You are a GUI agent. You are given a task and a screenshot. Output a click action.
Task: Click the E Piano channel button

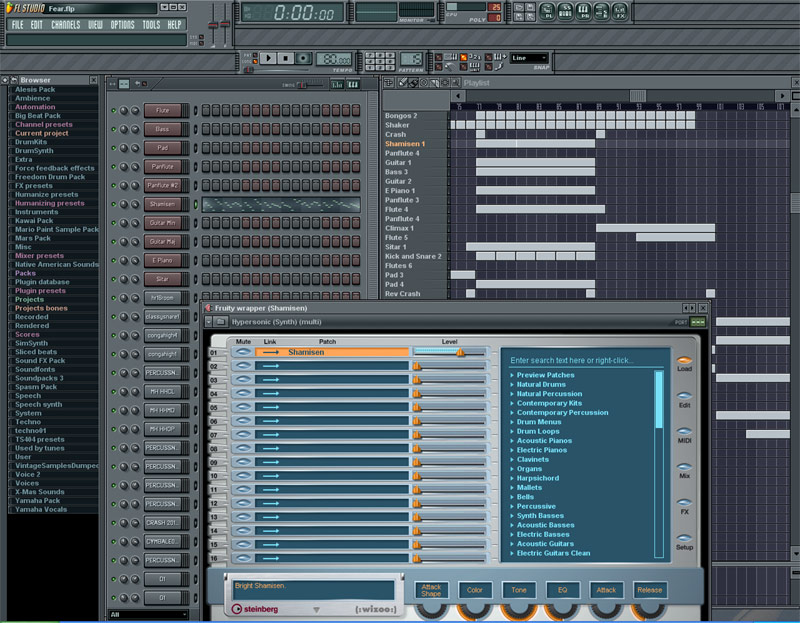tap(162, 260)
